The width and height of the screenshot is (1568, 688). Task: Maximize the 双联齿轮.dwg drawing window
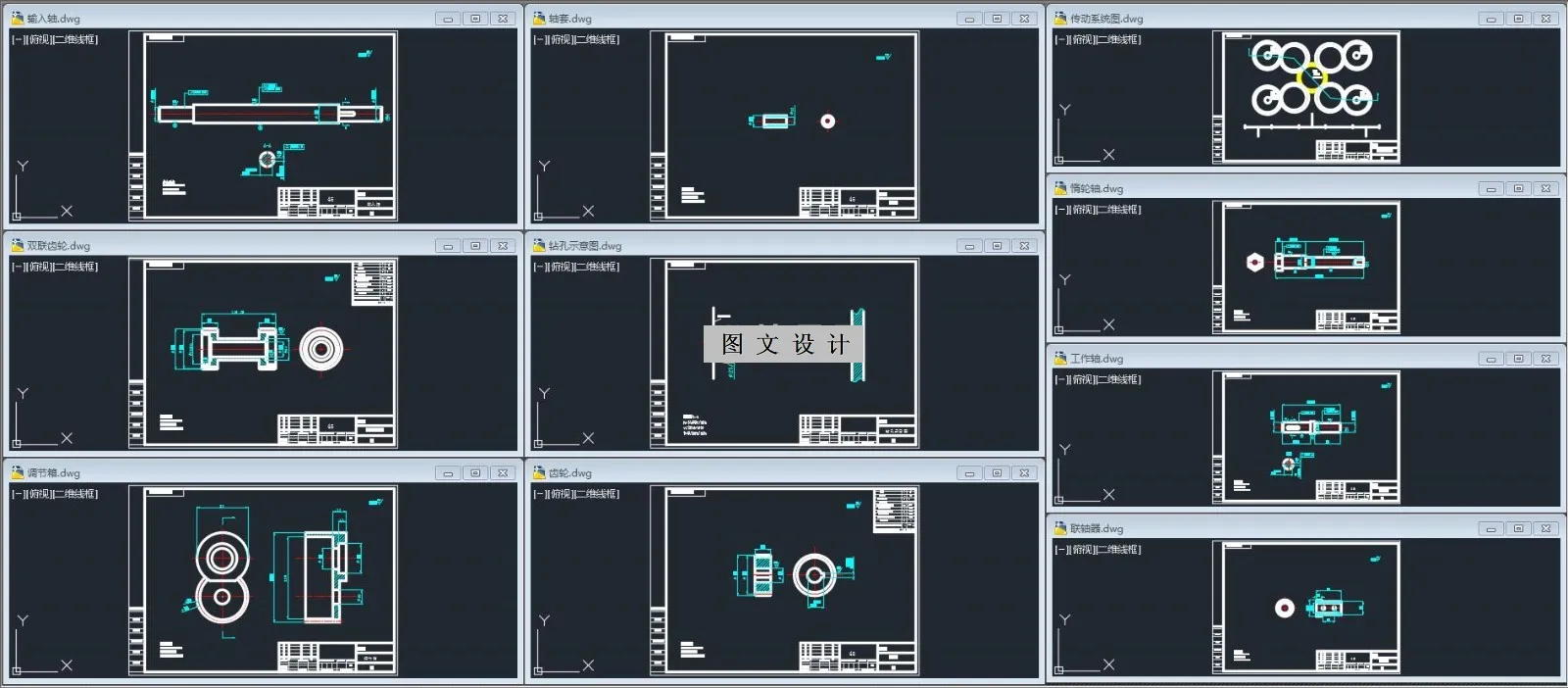(475, 246)
